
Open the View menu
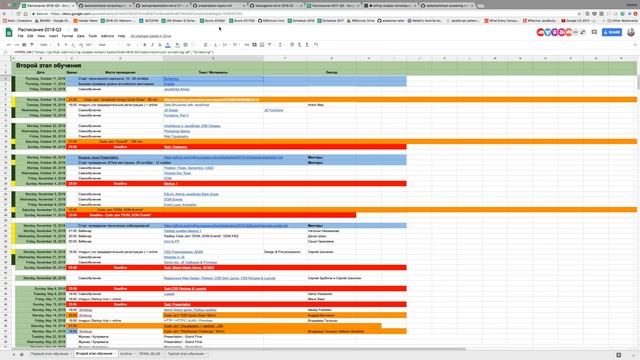[41, 36]
